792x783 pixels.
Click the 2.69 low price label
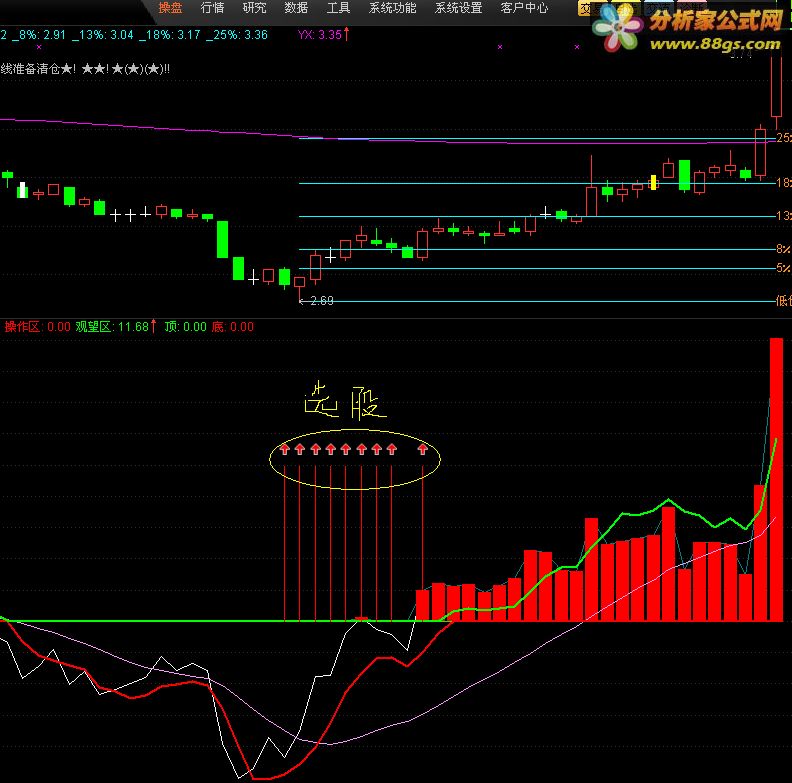pos(321,301)
